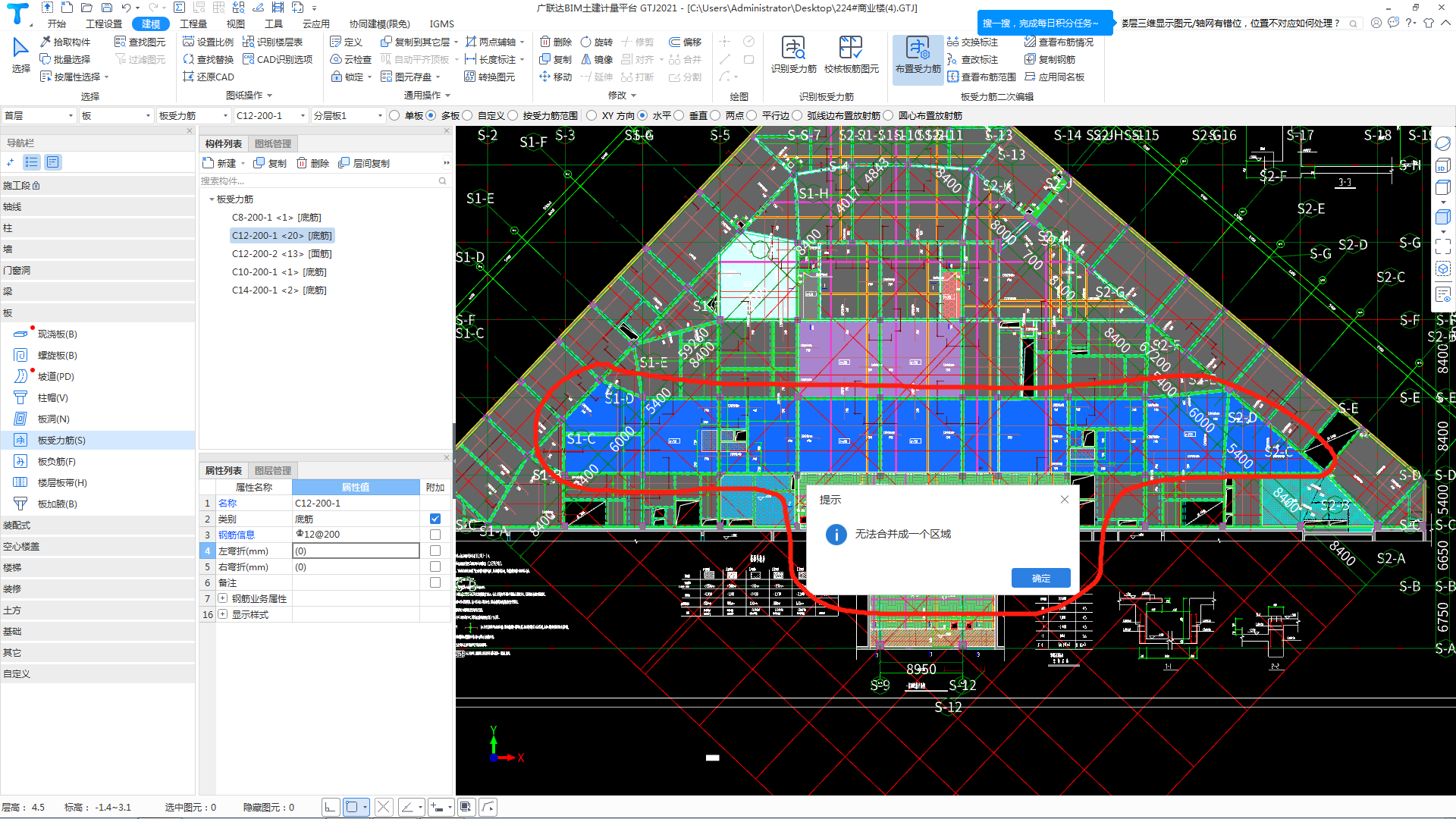Click the 镜像 tool

coord(596,59)
